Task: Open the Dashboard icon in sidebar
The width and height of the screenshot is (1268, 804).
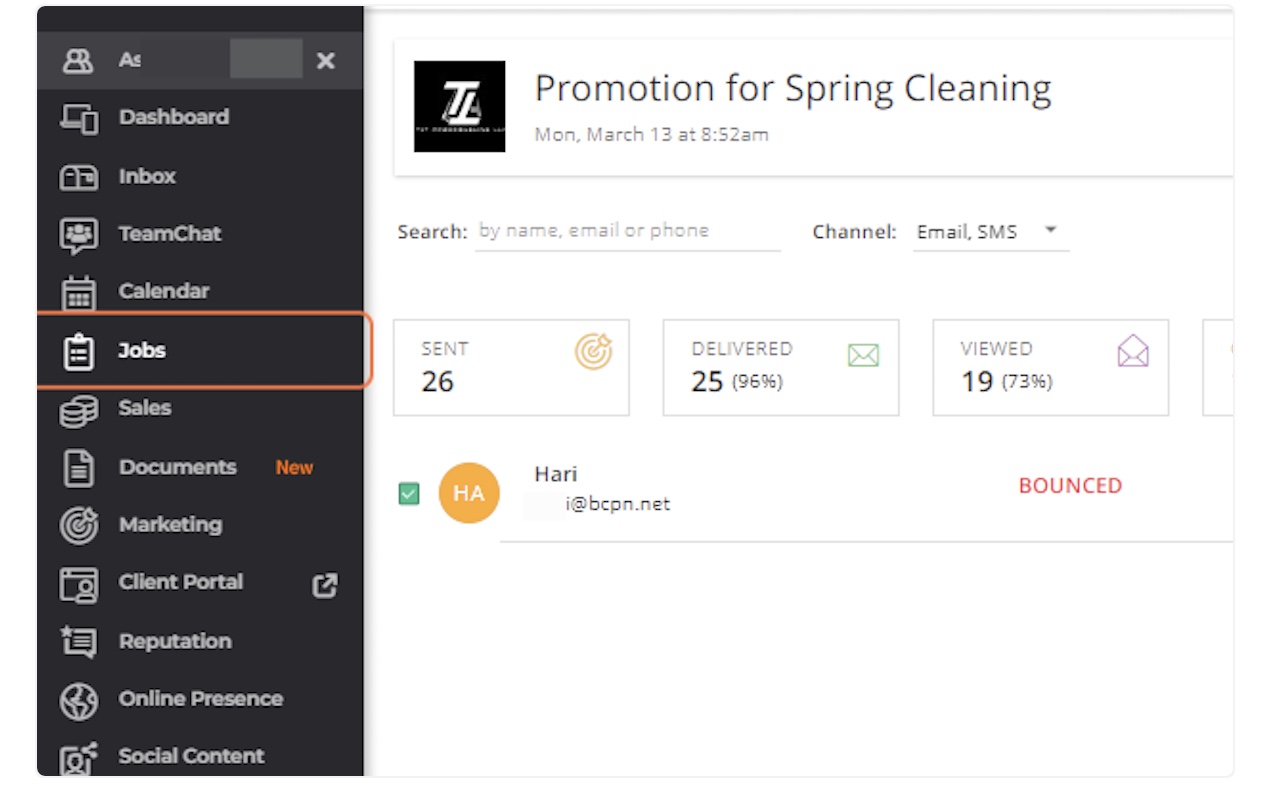Action: coord(79,118)
